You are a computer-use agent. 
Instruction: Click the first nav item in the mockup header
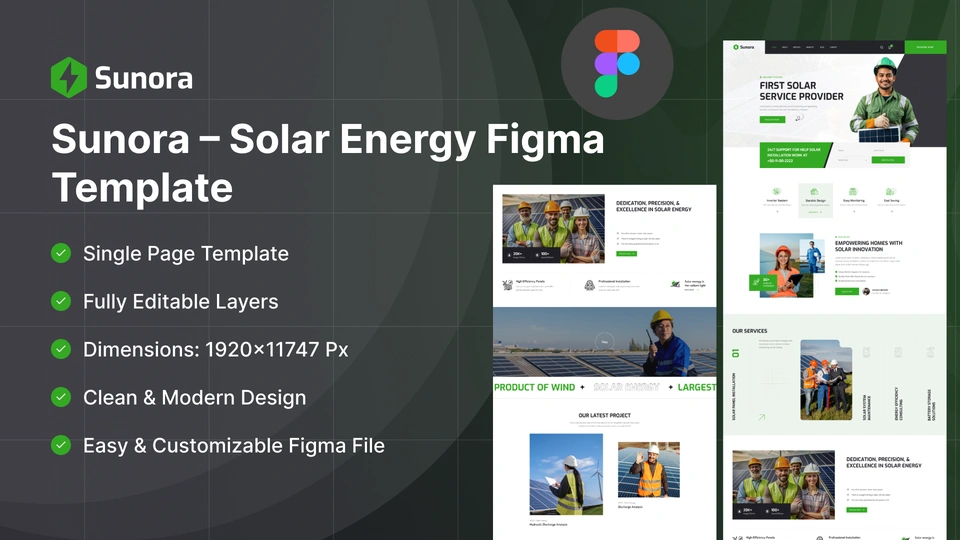click(x=774, y=47)
